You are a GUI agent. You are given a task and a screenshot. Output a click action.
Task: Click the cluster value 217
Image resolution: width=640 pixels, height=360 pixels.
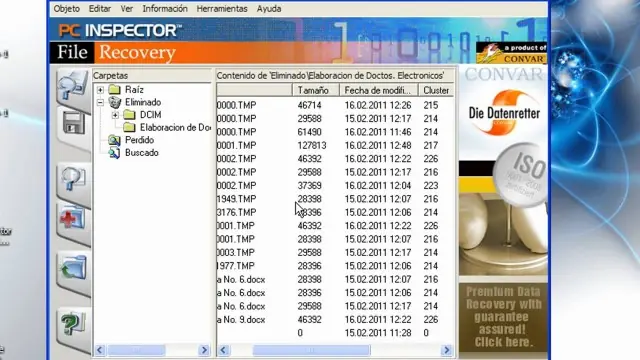coord(431,146)
